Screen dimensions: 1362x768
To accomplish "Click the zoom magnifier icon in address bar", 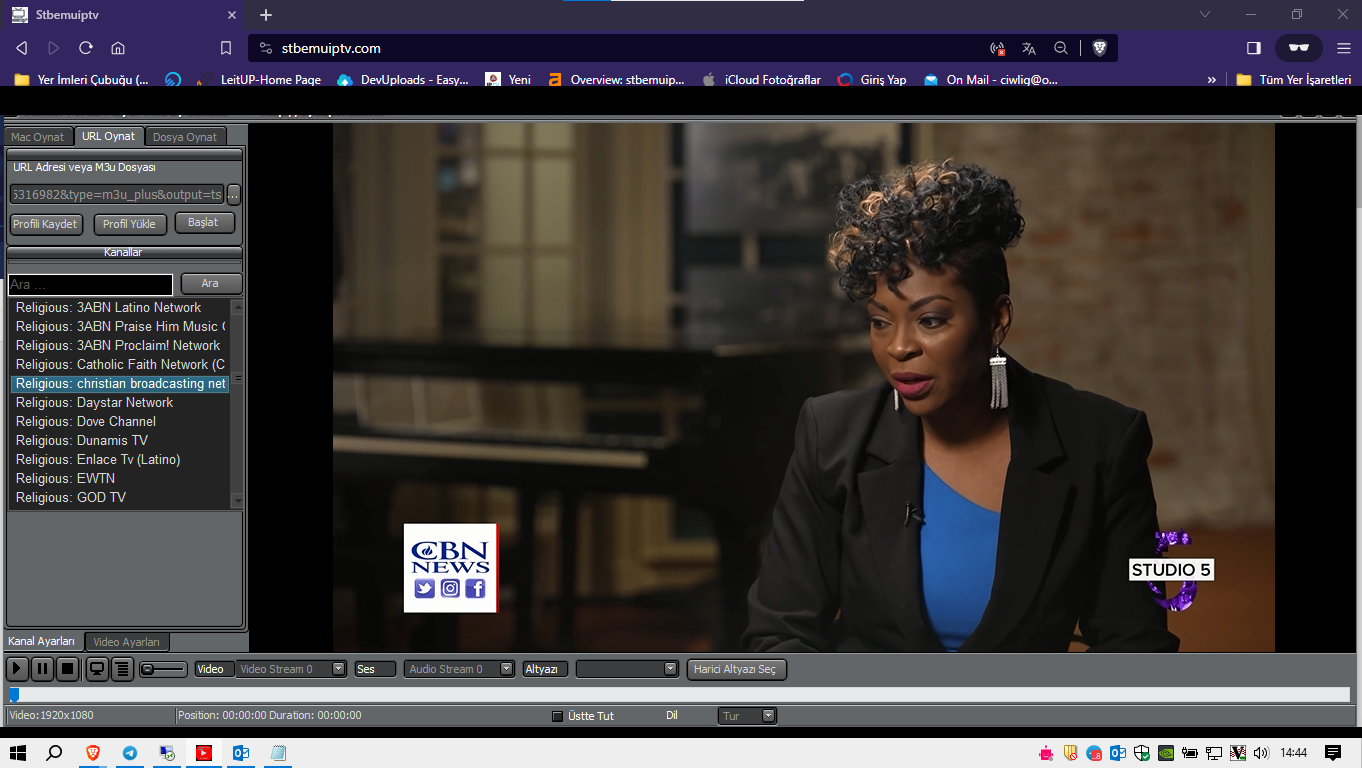I will (x=1061, y=48).
